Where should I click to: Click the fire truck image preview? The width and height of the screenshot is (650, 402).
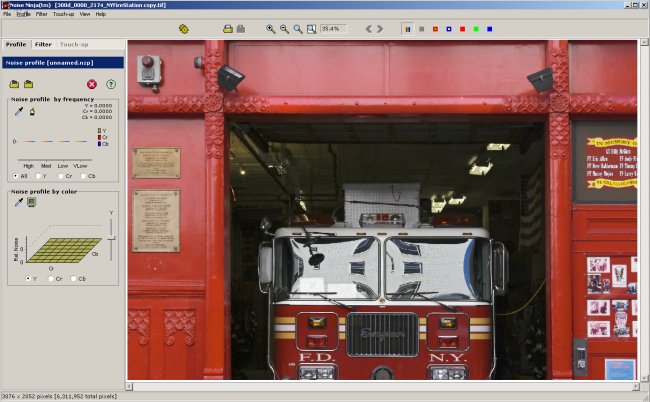382,210
